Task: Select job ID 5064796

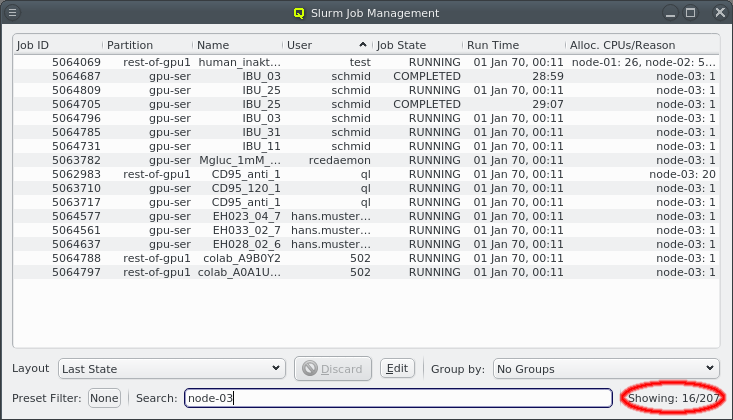Action: click(x=76, y=118)
